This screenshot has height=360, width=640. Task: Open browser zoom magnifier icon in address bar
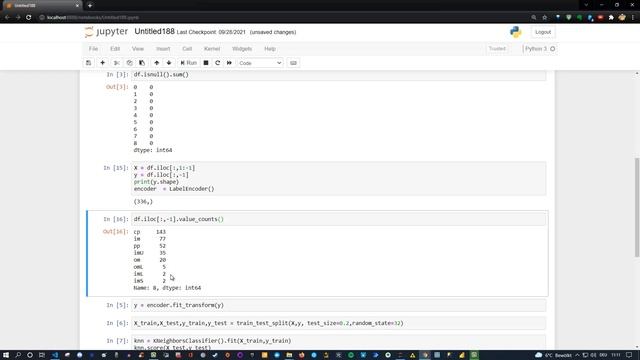pyautogui.click(x=533, y=18)
